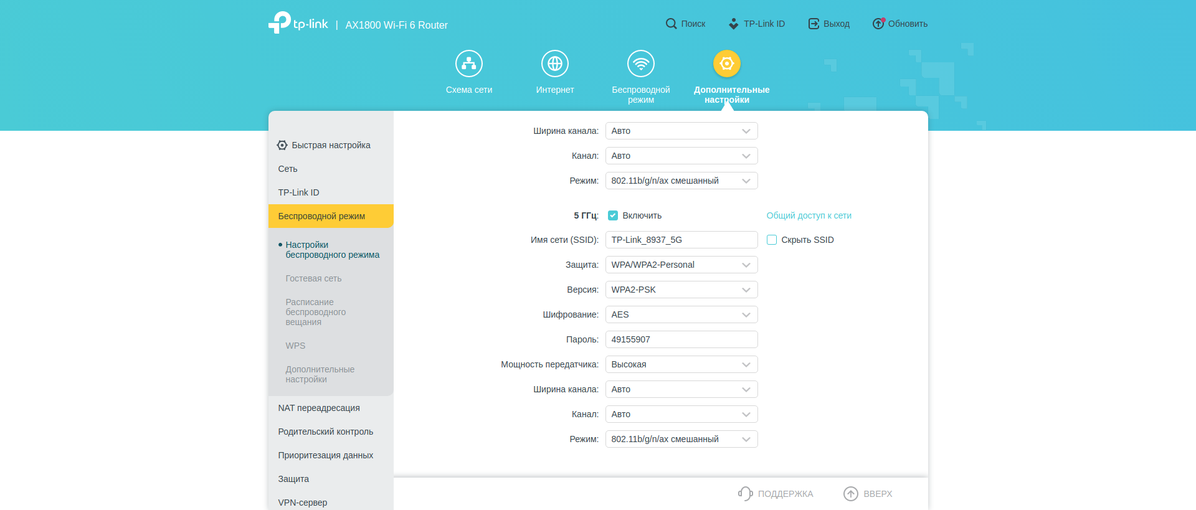Viewport: 1196px width, 510px height.
Task: Disable the 5 ГГц Включить checkbox
Action: pos(612,216)
